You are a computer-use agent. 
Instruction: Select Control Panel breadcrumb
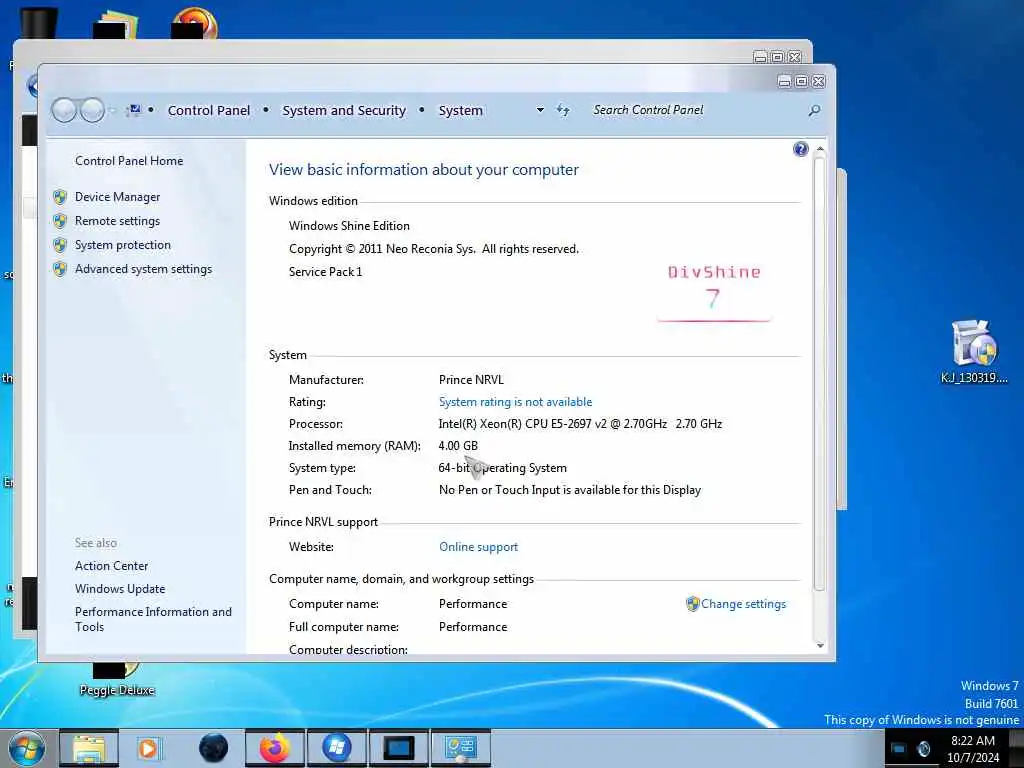pyautogui.click(x=209, y=110)
